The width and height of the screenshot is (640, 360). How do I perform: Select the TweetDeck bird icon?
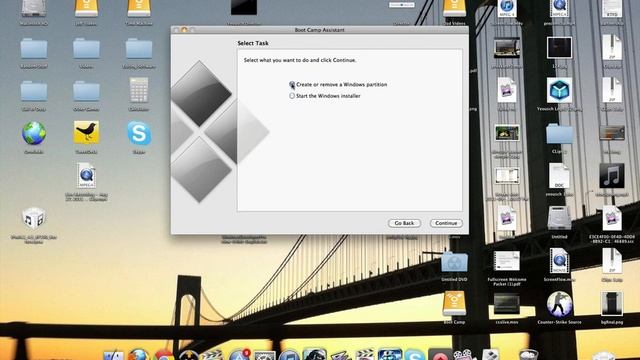tap(86, 132)
